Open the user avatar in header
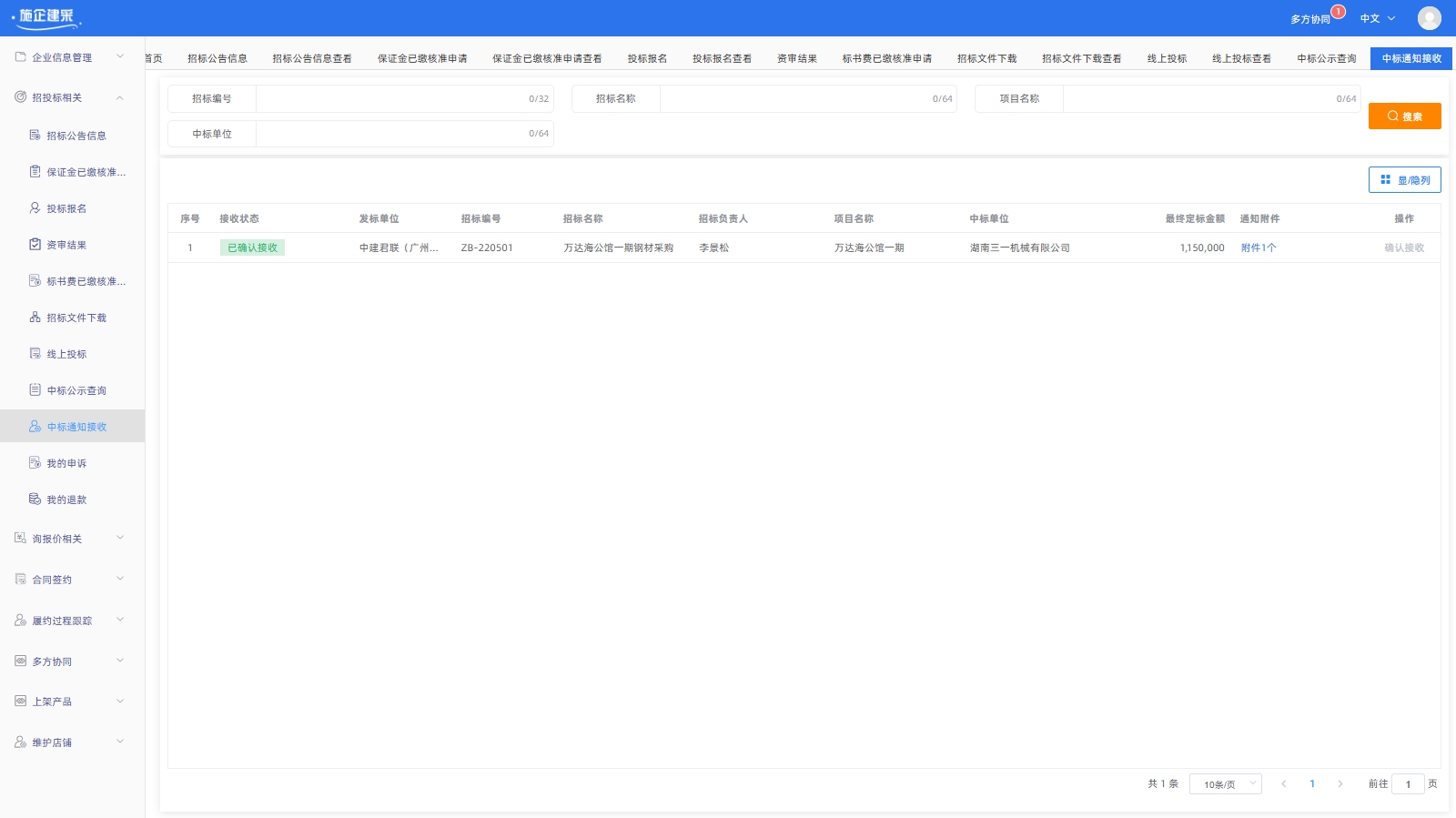 tap(1429, 18)
